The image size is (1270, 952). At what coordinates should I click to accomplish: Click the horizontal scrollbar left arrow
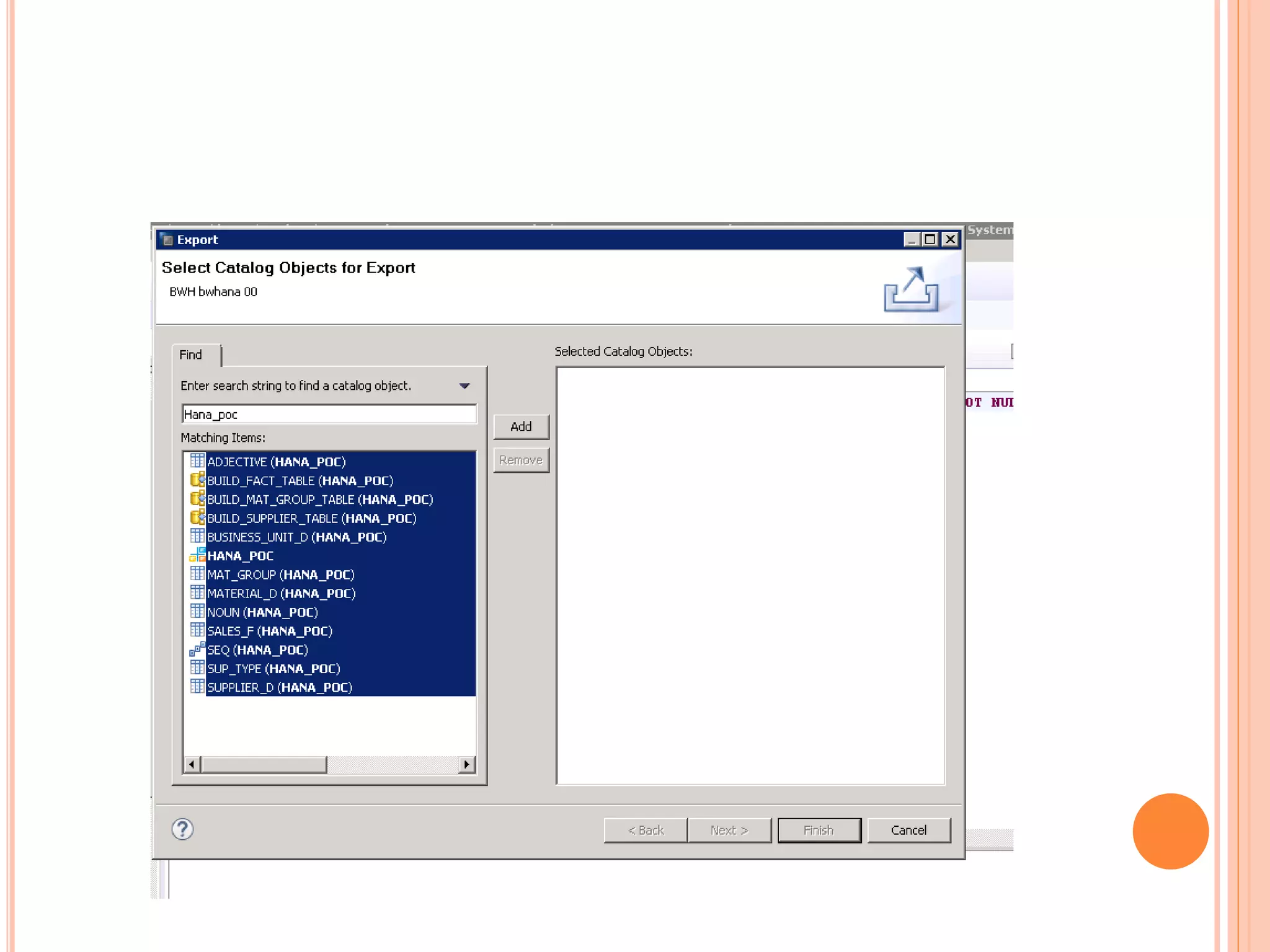click(x=192, y=765)
